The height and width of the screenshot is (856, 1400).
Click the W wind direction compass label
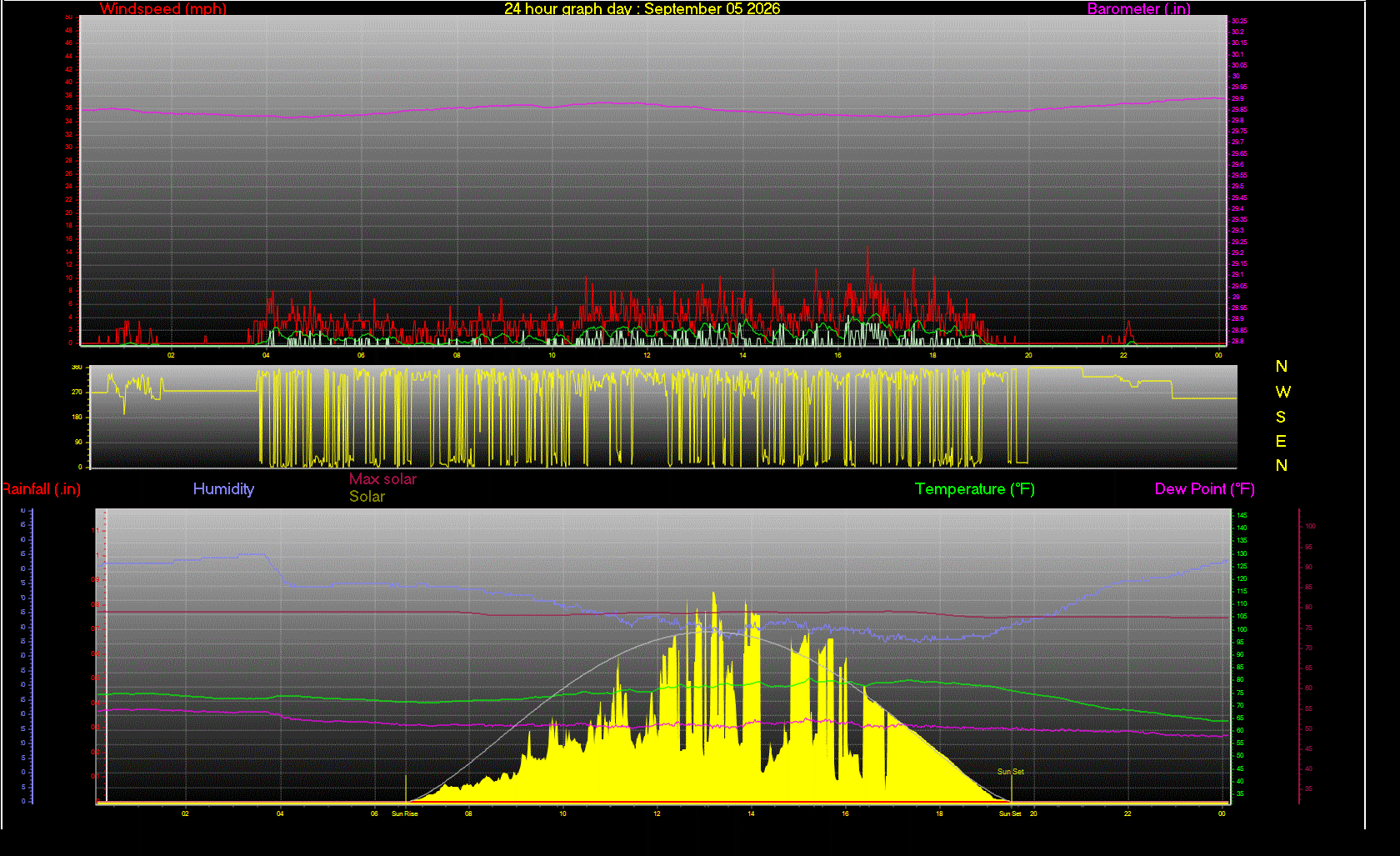click(x=1282, y=392)
